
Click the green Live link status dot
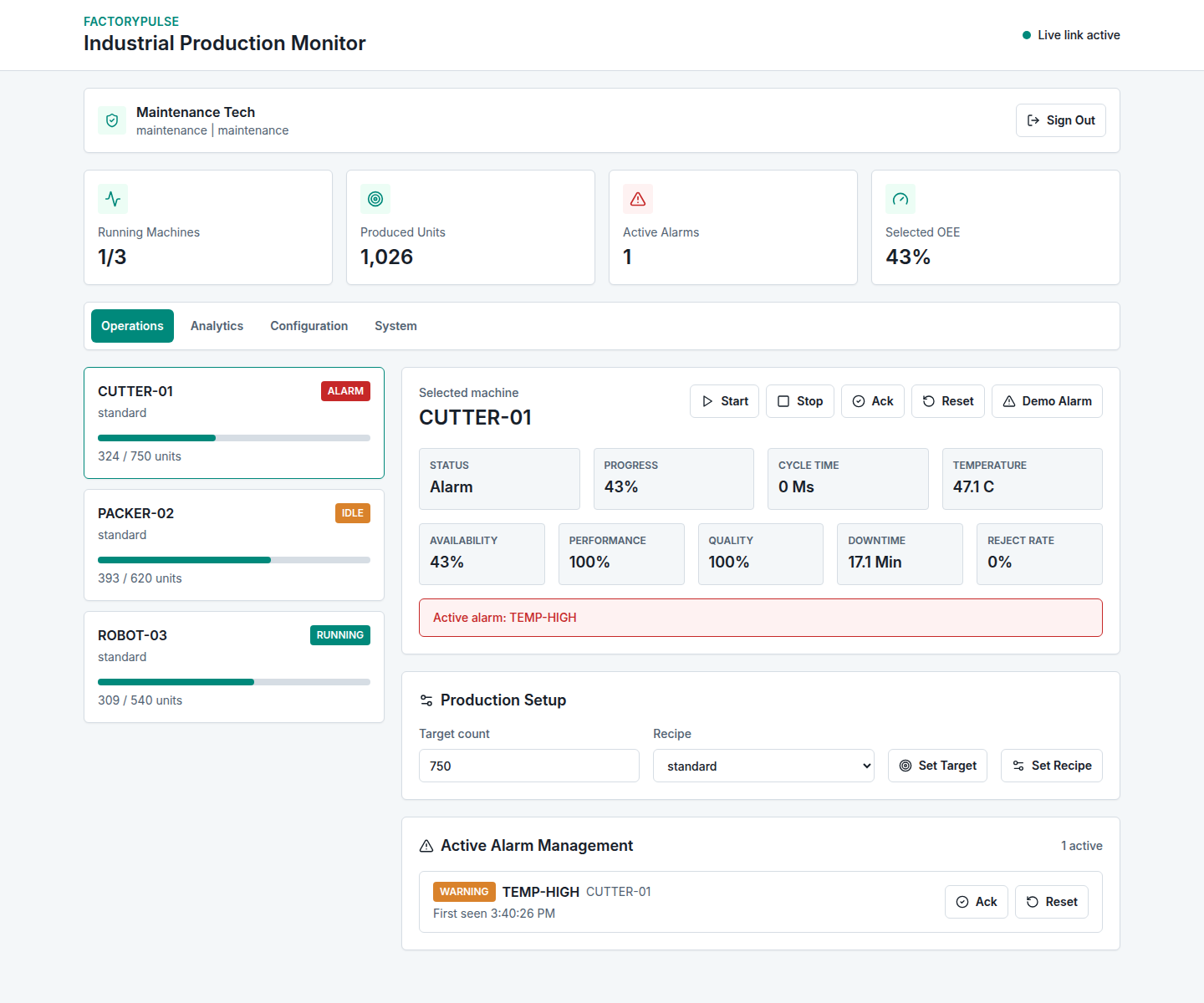click(1027, 35)
